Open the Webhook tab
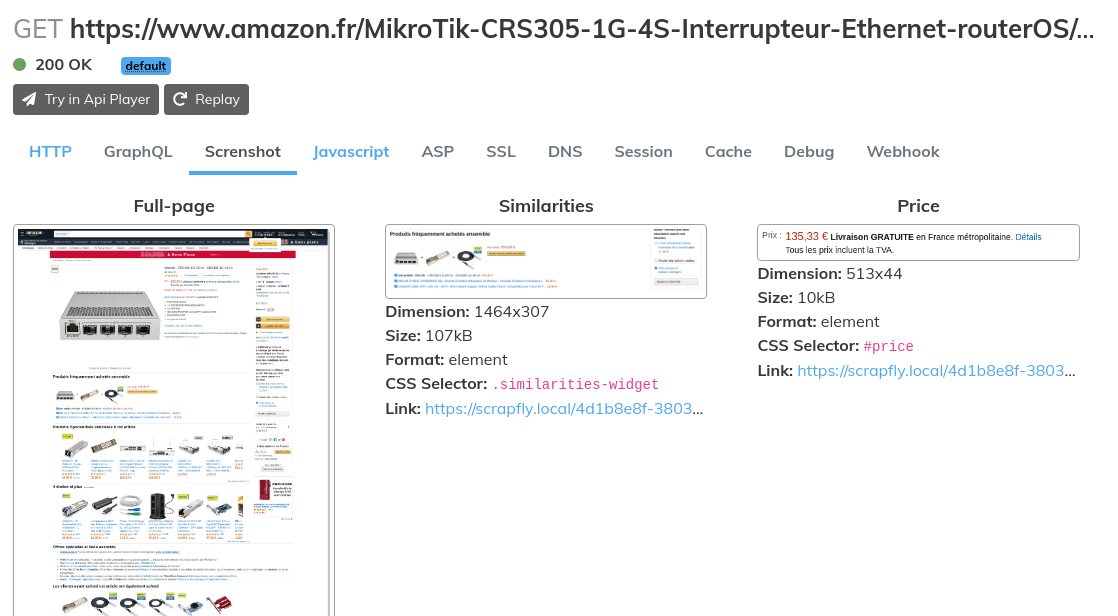This screenshot has height=616, width=1118. (902, 151)
